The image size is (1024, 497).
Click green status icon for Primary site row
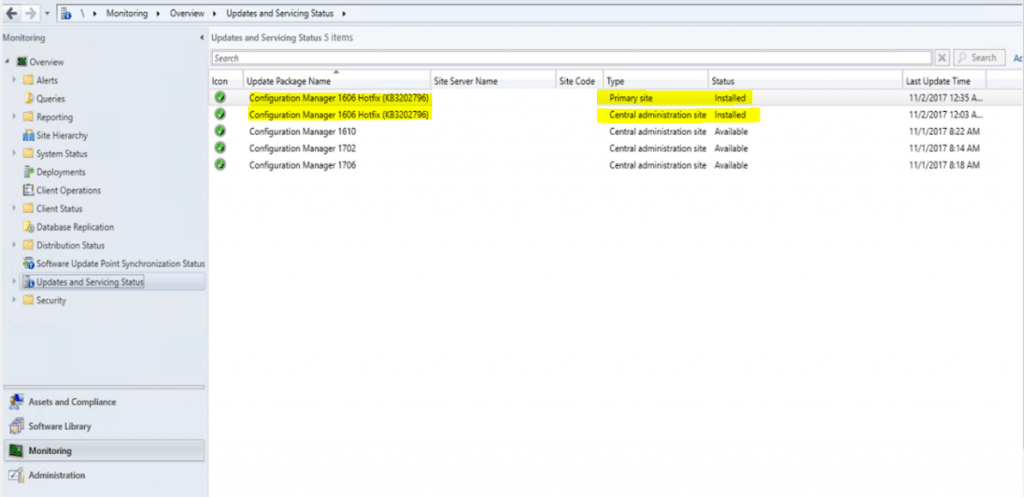(x=220, y=97)
